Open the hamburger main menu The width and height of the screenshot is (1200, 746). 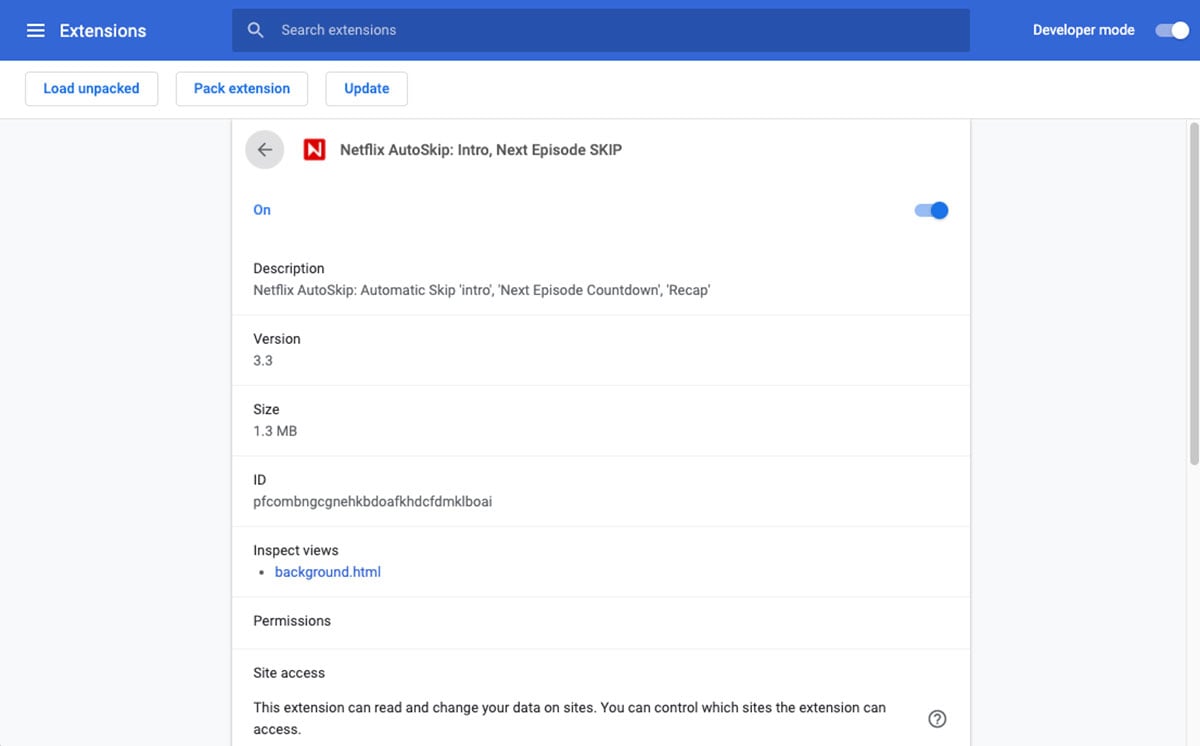(x=36, y=30)
